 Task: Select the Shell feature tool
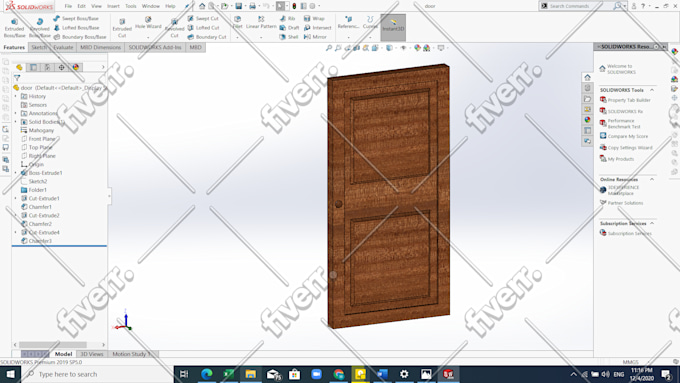(289, 37)
